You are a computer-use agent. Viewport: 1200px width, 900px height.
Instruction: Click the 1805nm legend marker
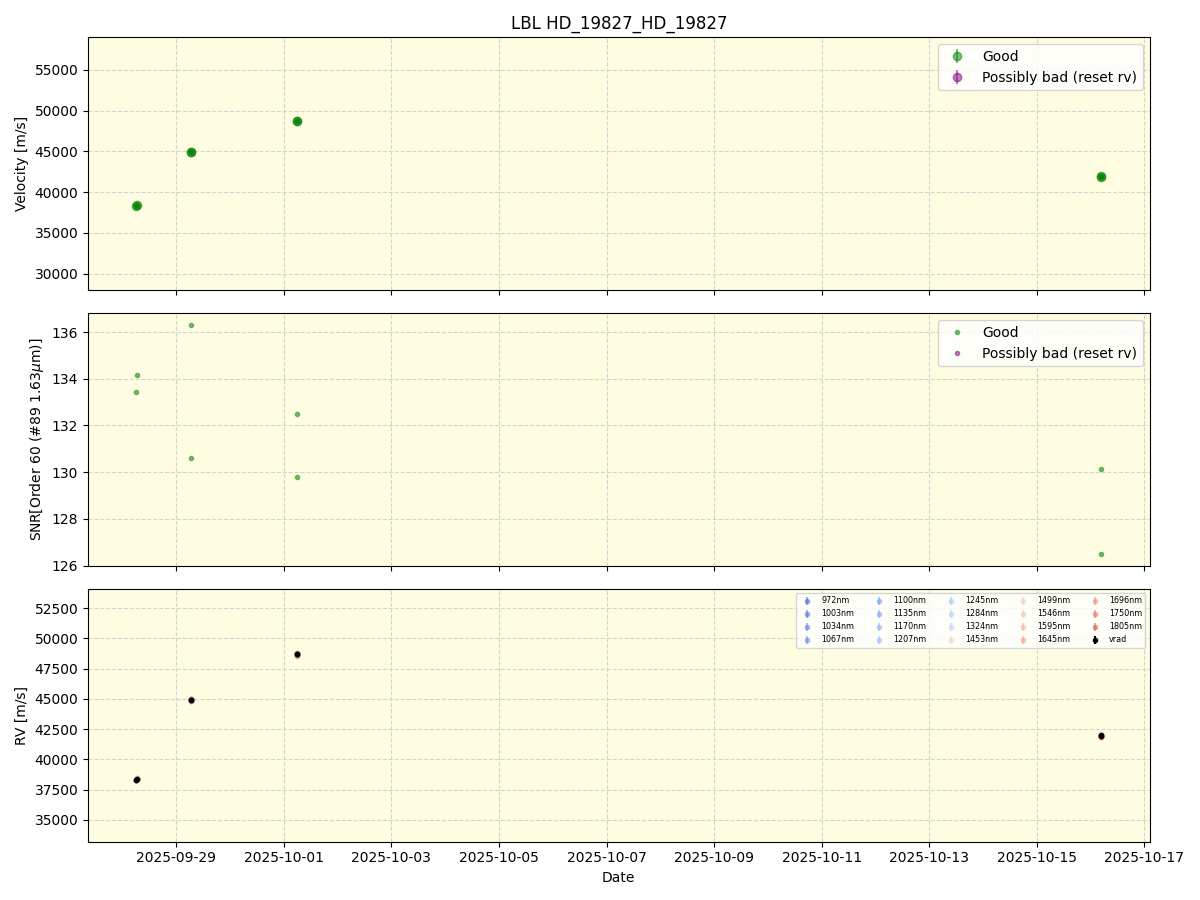1095,627
